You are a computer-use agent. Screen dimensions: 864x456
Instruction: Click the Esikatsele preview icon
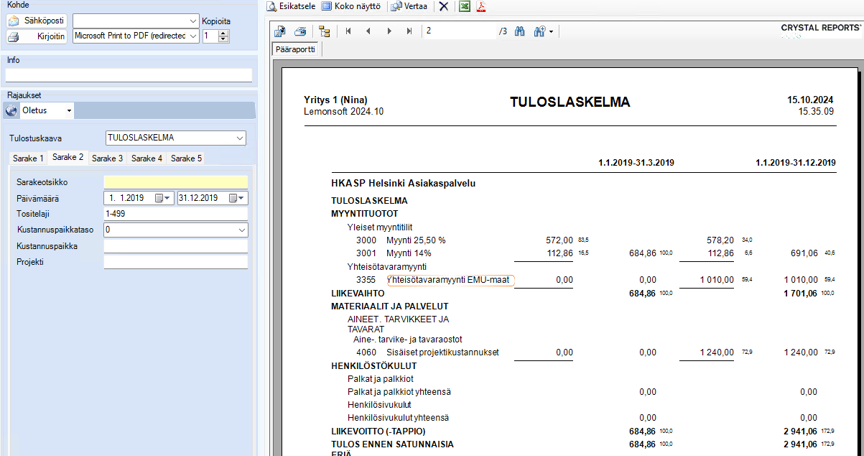[273, 6]
